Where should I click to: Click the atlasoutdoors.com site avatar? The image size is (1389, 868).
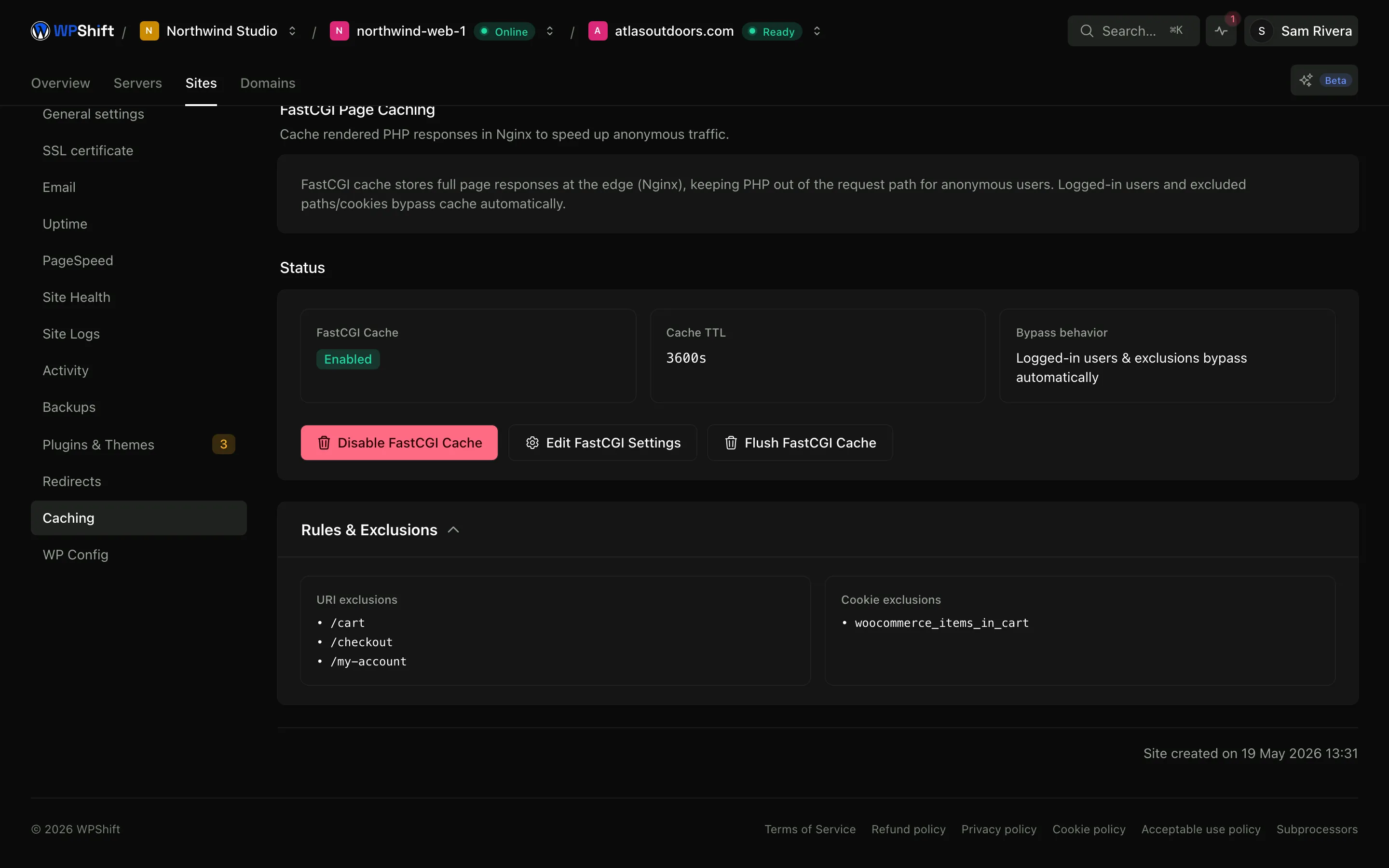coord(598,31)
